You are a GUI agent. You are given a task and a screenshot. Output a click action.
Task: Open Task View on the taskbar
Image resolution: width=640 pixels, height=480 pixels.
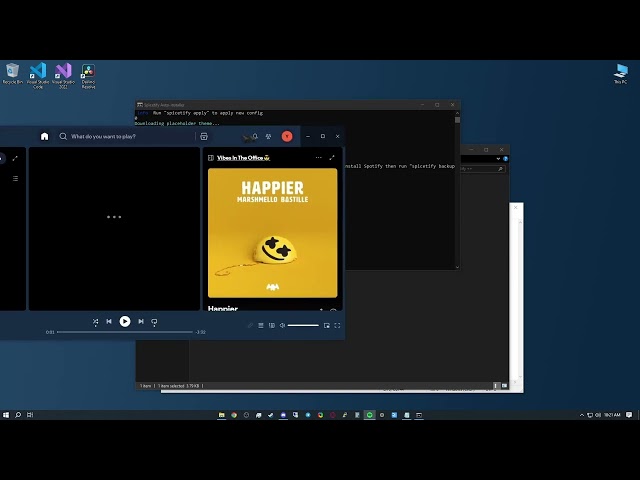(x=30, y=415)
